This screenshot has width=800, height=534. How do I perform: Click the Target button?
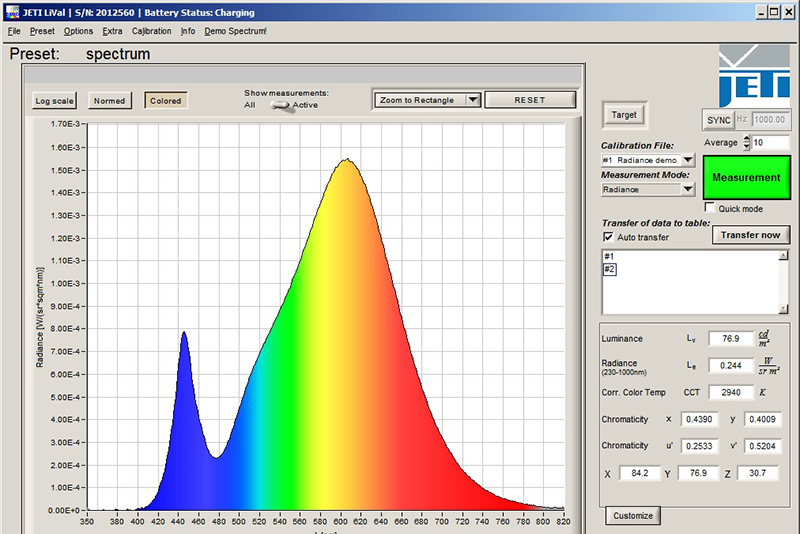pyautogui.click(x=624, y=115)
